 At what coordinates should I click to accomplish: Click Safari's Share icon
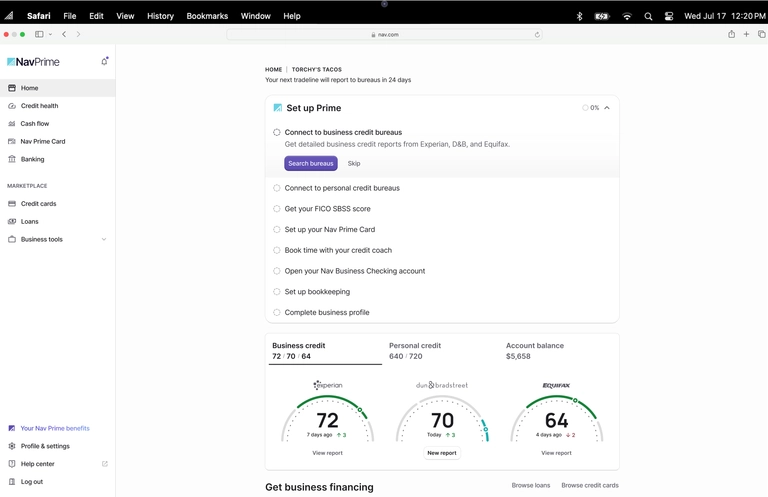731,34
